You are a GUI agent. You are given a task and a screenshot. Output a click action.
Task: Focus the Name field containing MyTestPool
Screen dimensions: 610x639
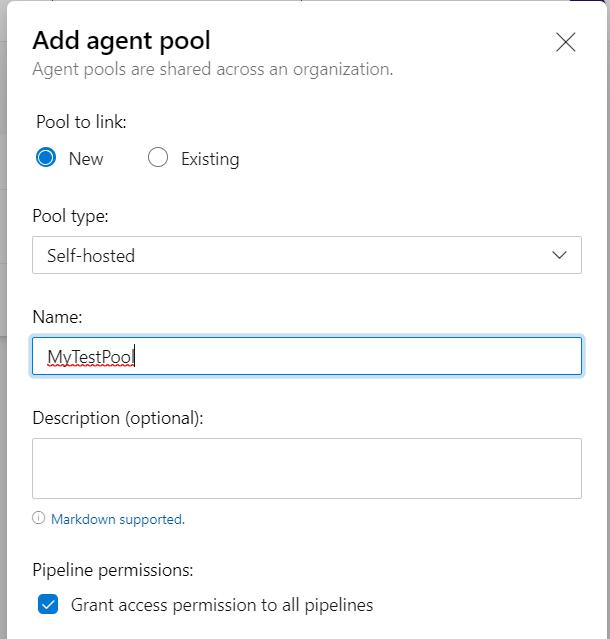click(x=307, y=356)
